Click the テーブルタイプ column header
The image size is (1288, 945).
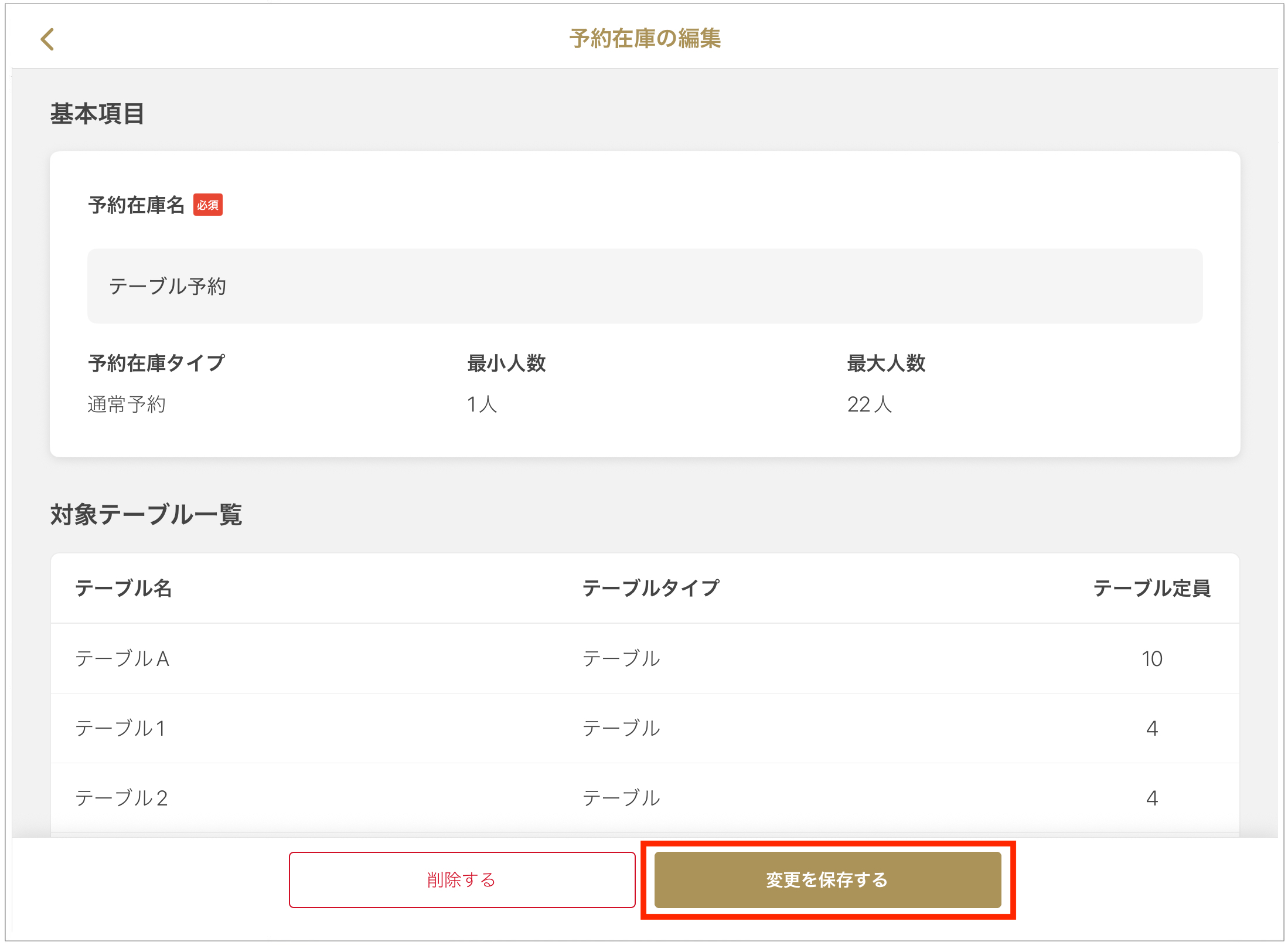click(x=650, y=588)
